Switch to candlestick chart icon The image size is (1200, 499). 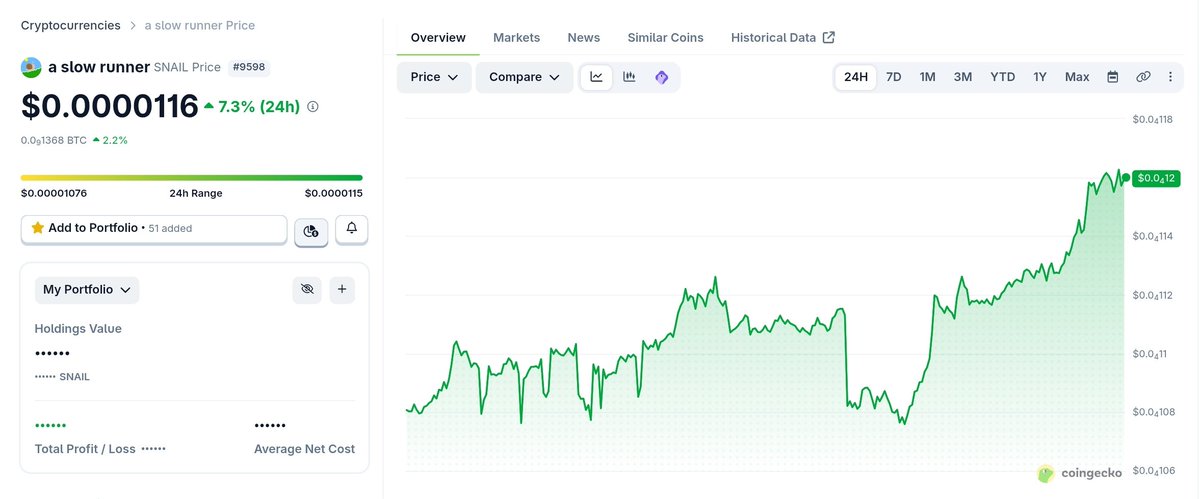coord(629,77)
